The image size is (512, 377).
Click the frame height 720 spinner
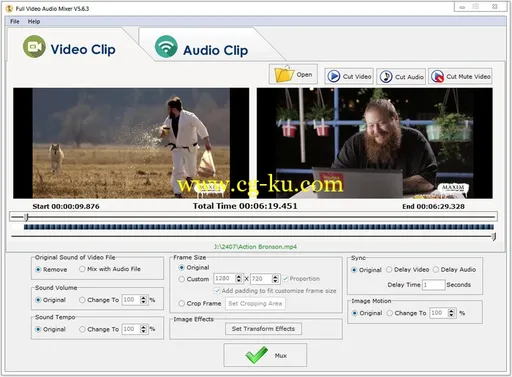275,278
